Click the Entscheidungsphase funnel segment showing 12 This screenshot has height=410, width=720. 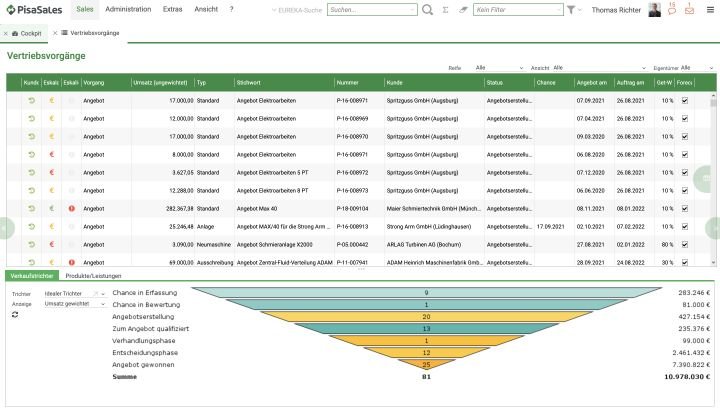(426, 353)
